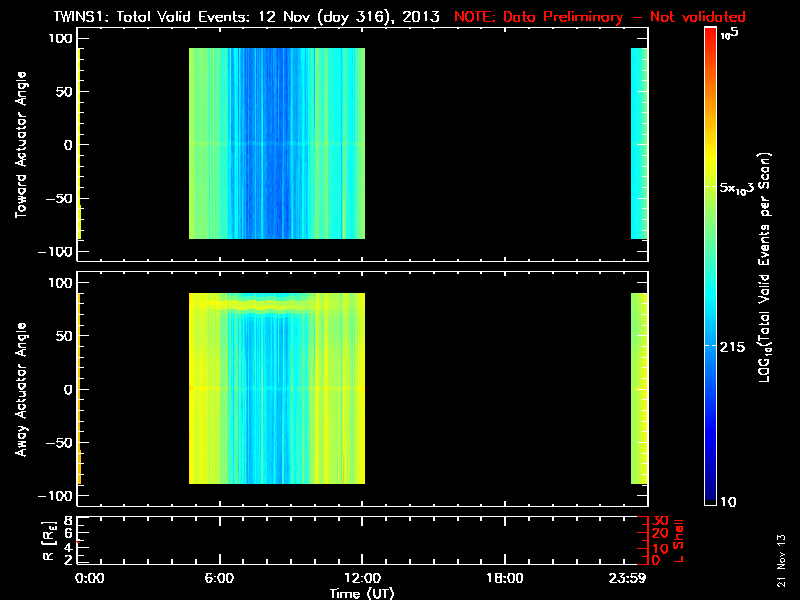
Task: Click the 18:00 time tick label
Action: [505, 578]
